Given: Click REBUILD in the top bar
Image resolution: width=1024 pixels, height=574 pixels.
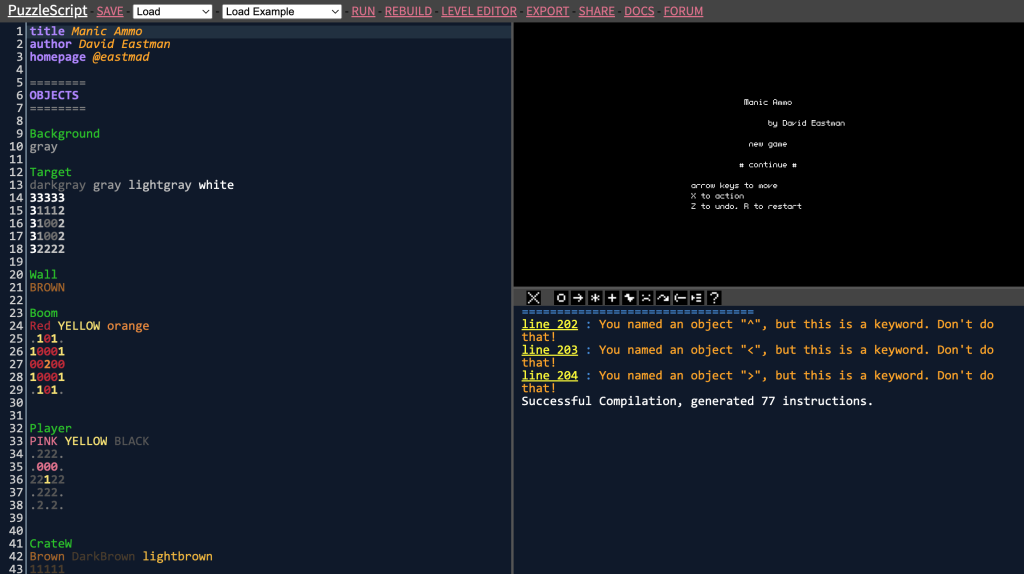Looking at the screenshot, I should 408,12.
